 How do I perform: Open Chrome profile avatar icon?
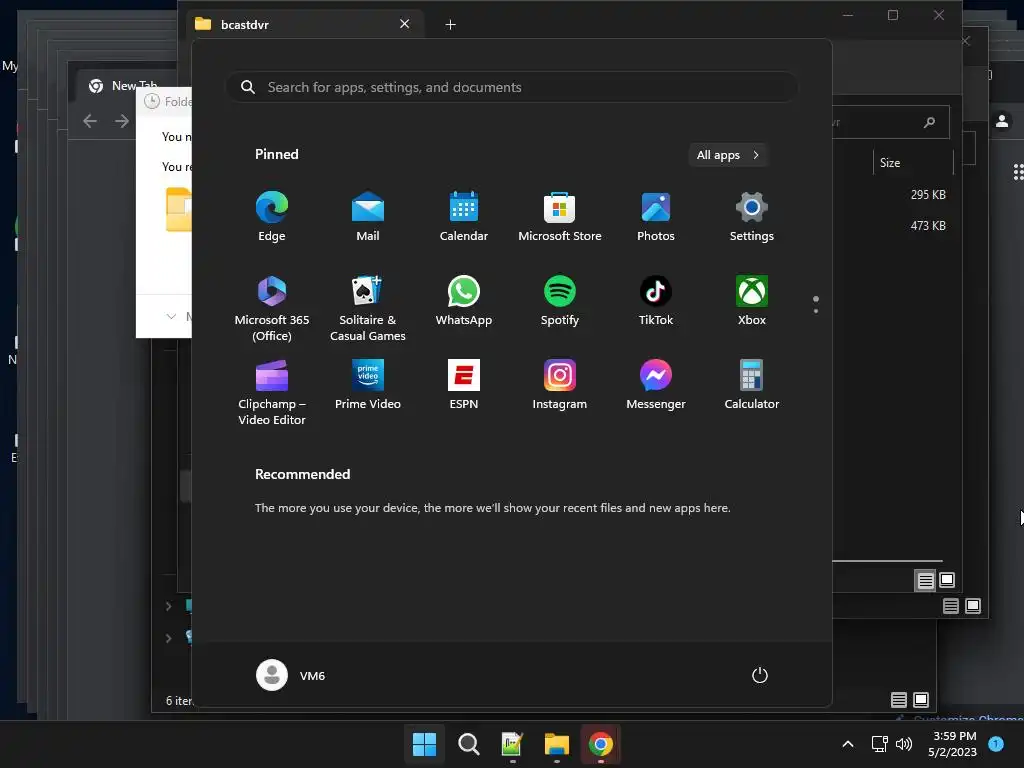tap(1002, 121)
